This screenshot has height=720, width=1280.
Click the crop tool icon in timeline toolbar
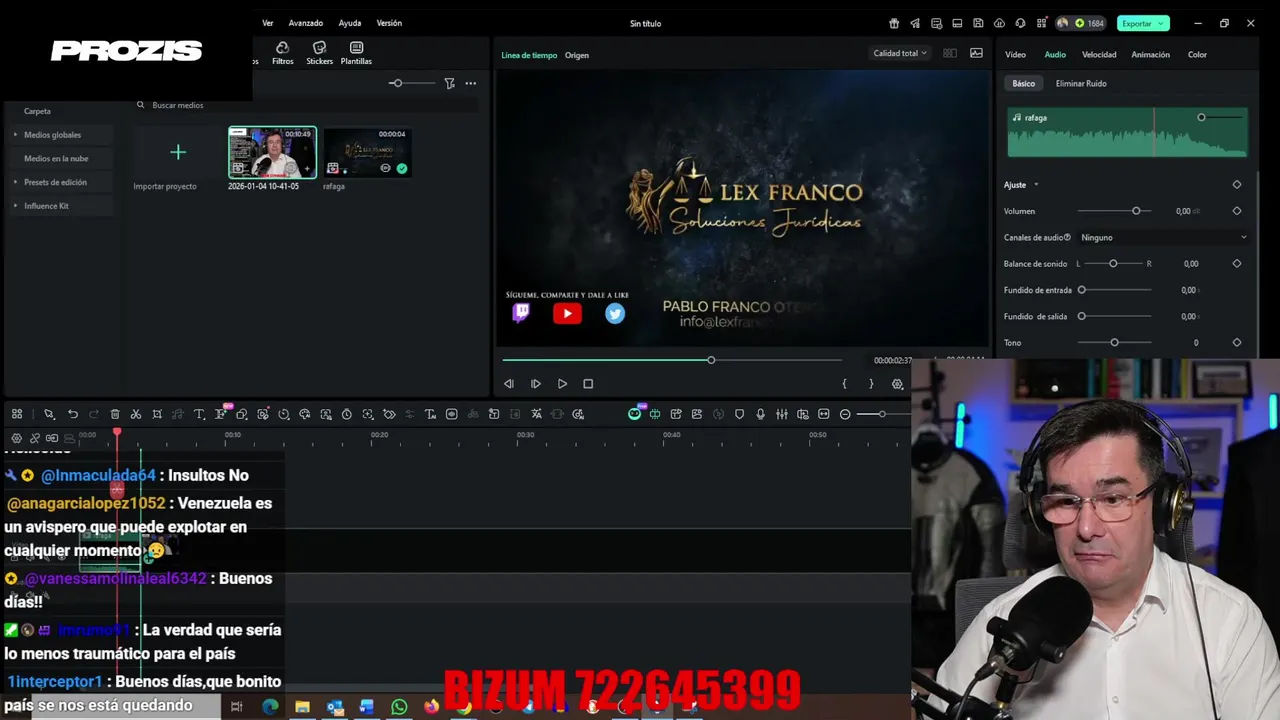click(x=157, y=414)
